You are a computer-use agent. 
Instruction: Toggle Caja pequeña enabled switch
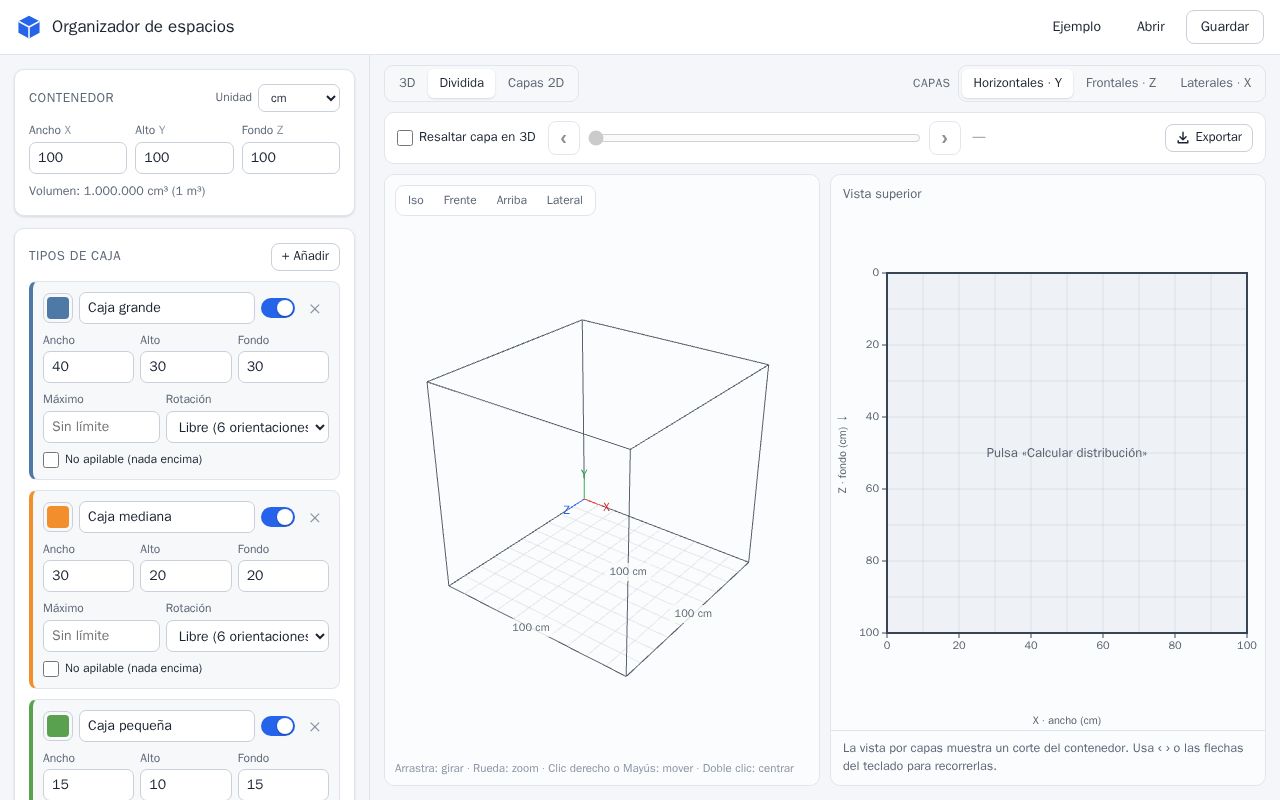[x=278, y=726]
